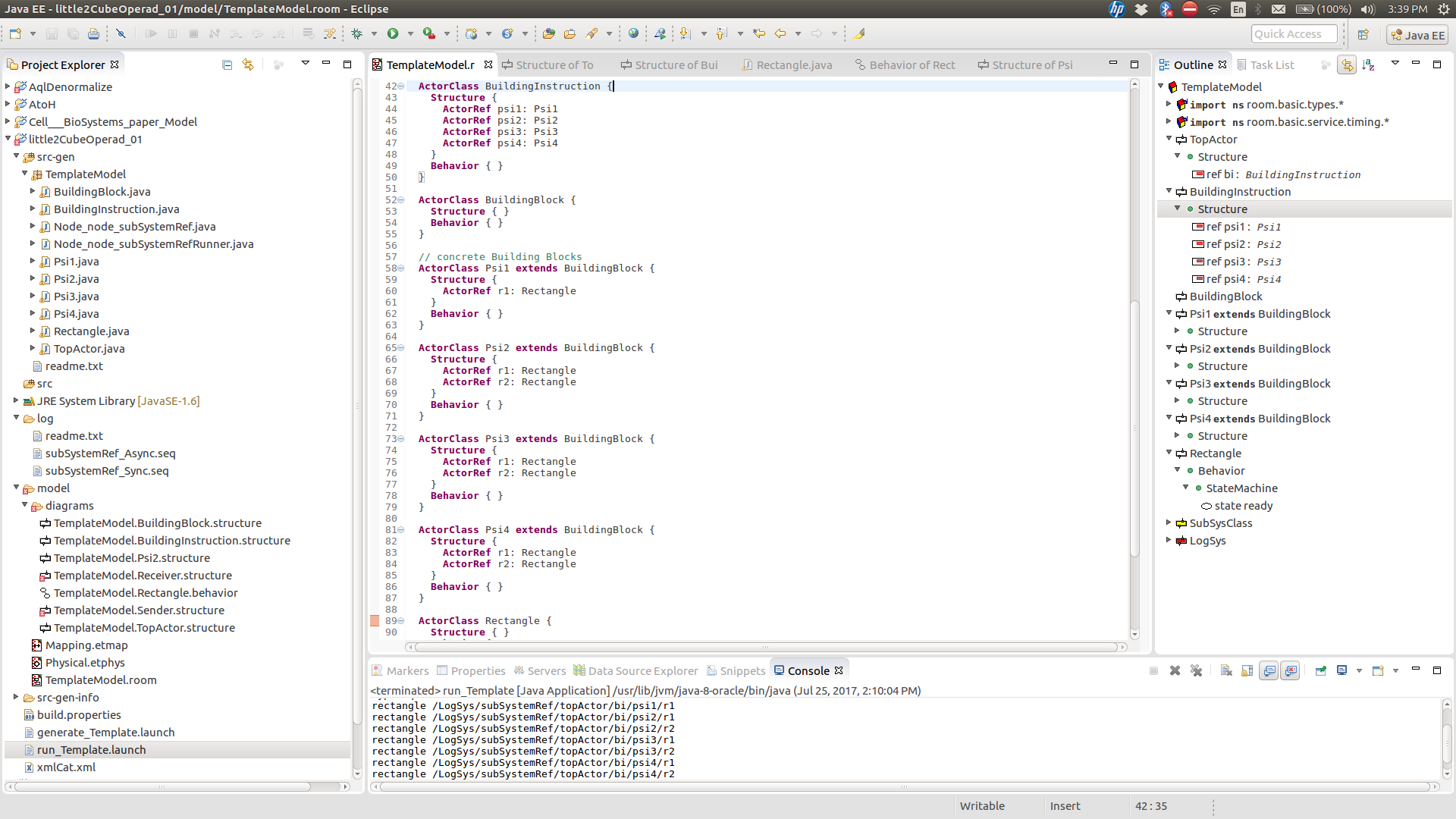The width and height of the screenshot is (1456, 819).
Task: Sort Outline alphabetically with a-z icon
Action: pos(1368,64)
